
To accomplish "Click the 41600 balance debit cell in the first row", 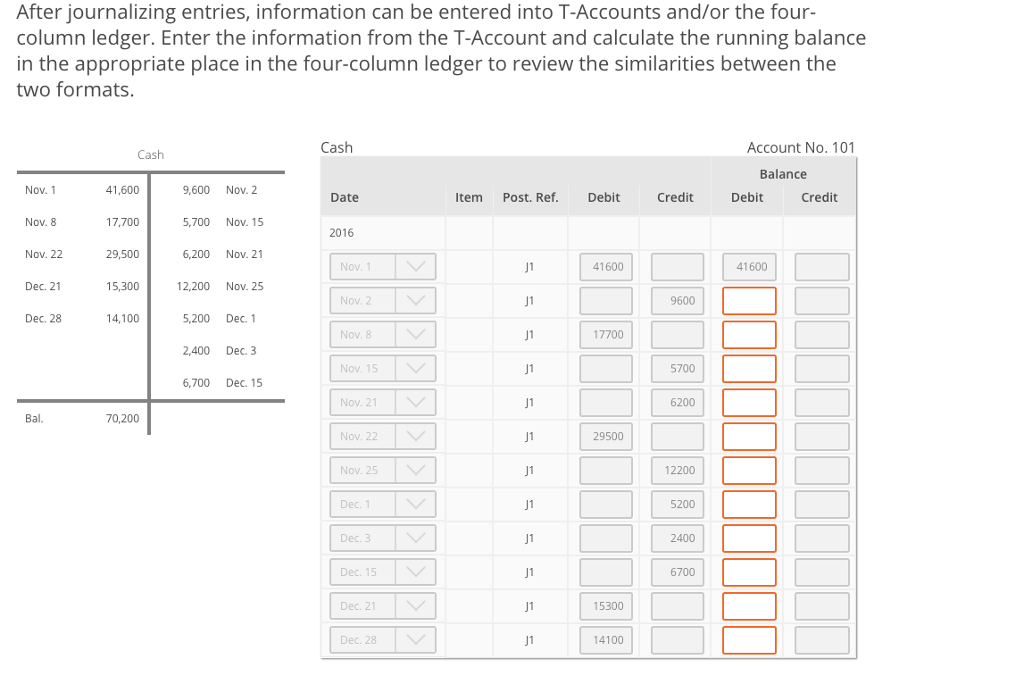I will pos(749,266).
